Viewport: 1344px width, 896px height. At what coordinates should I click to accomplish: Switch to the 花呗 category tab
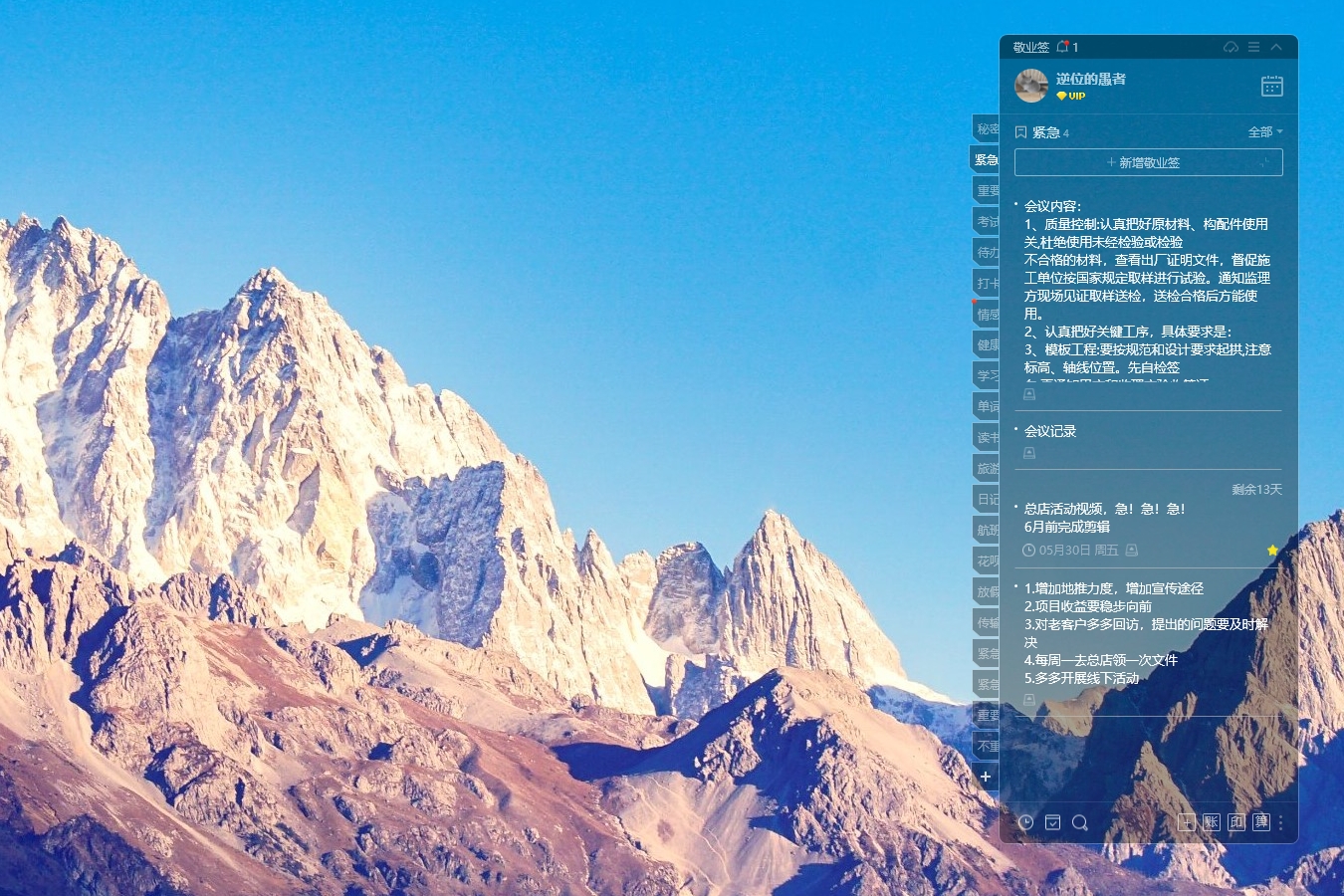point(986,560)
